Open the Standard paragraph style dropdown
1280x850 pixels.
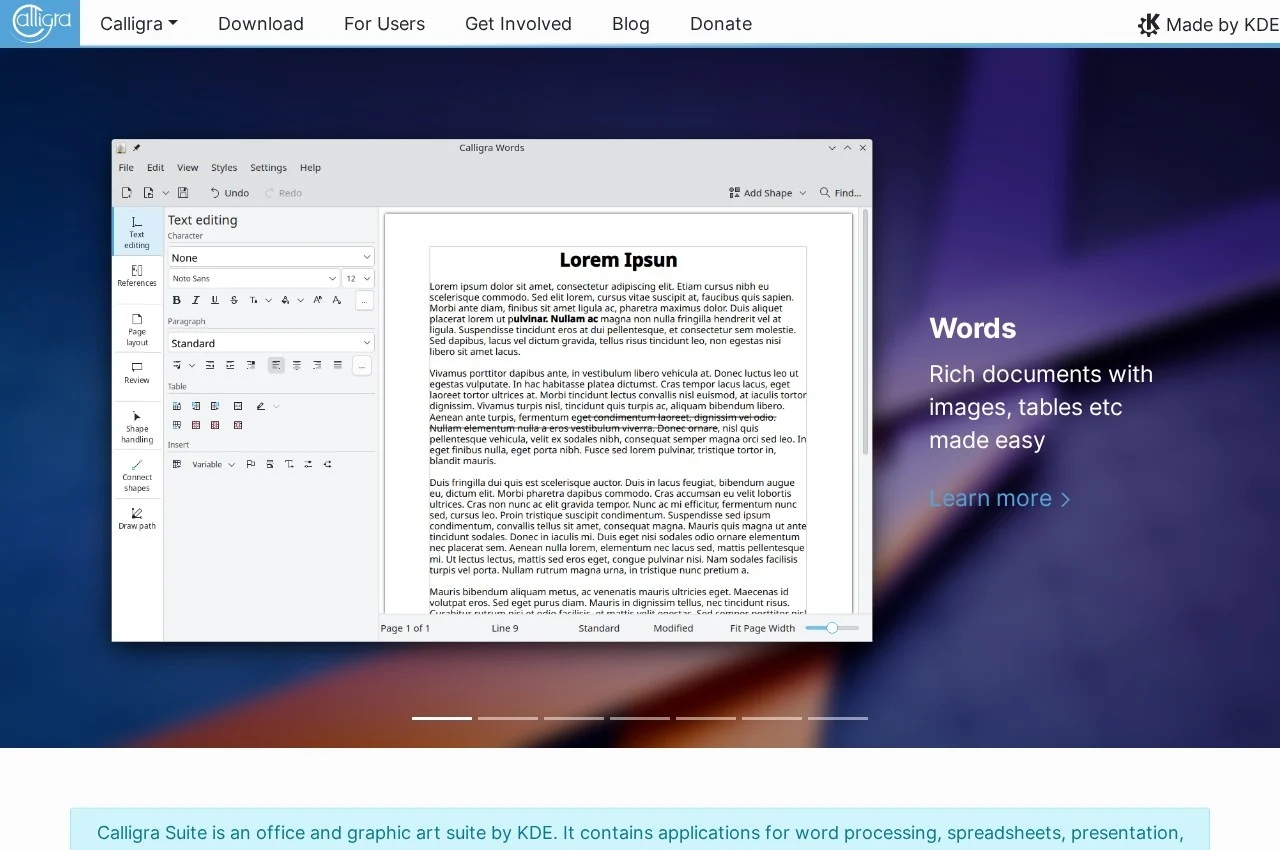click(x=270, y=343)
